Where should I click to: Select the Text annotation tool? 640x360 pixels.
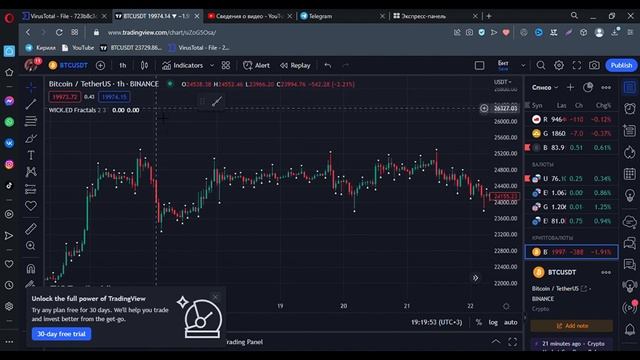pos(31,155)
